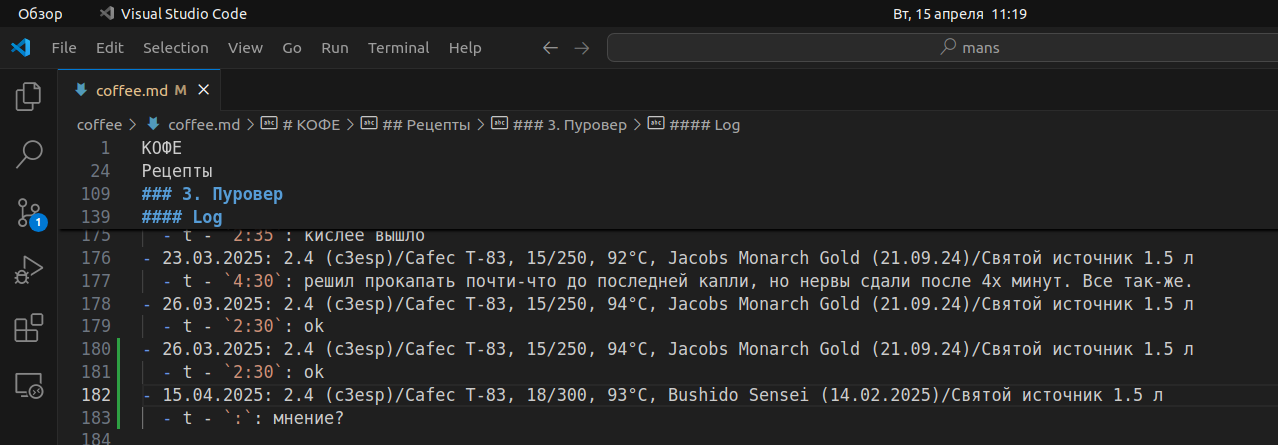Click the word 'мнение?' on line 183
This screenshot has height=445, width=1278.
[308, 418]
